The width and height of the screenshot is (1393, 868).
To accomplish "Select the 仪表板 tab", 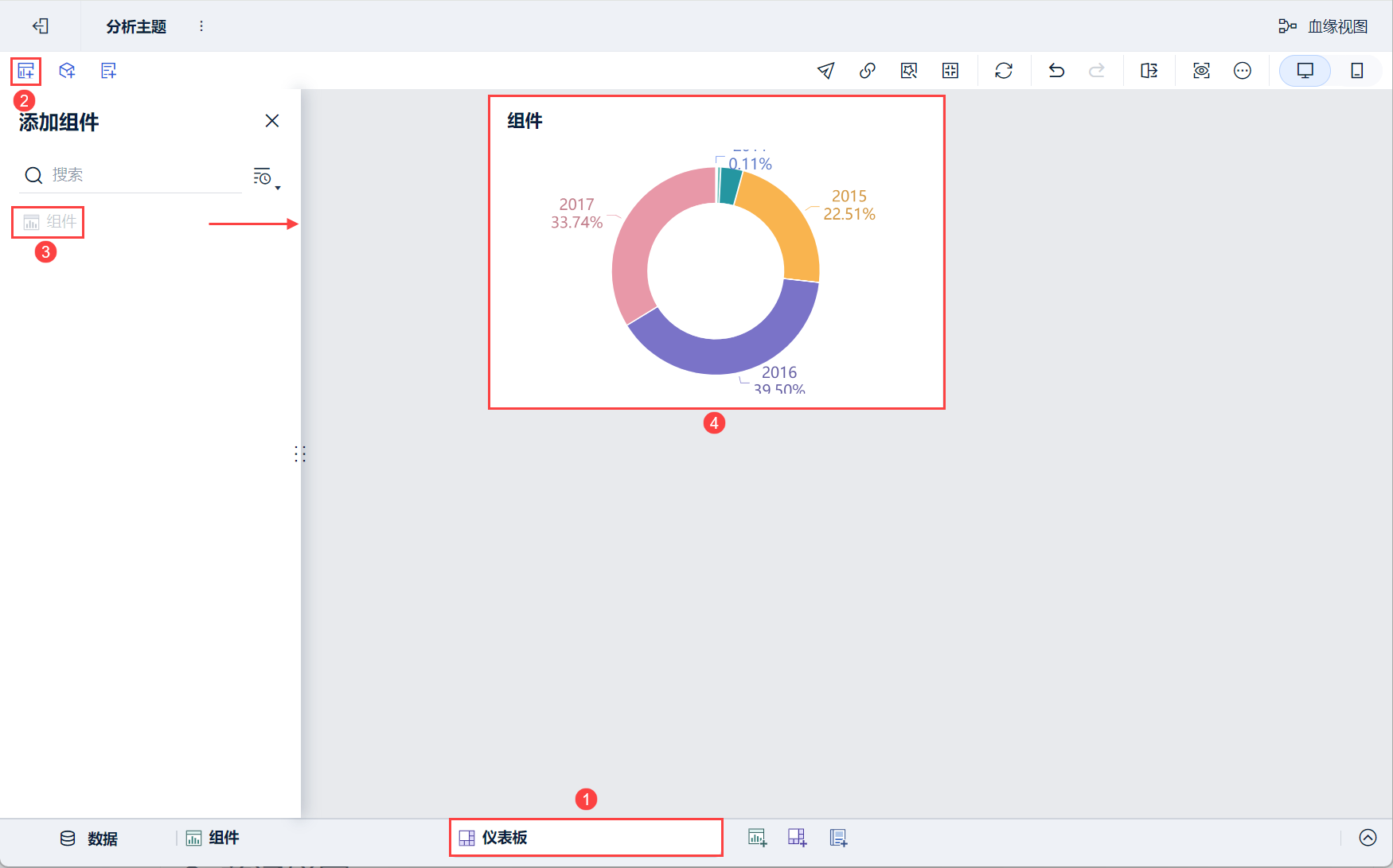I will (586, 838).
